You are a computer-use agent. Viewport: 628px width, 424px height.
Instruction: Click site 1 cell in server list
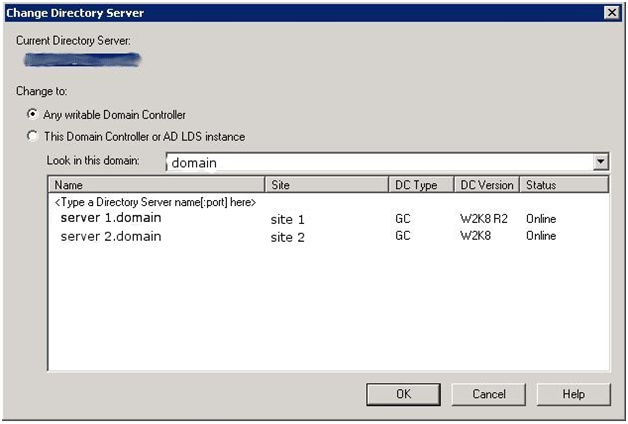(x=287, y=219)
